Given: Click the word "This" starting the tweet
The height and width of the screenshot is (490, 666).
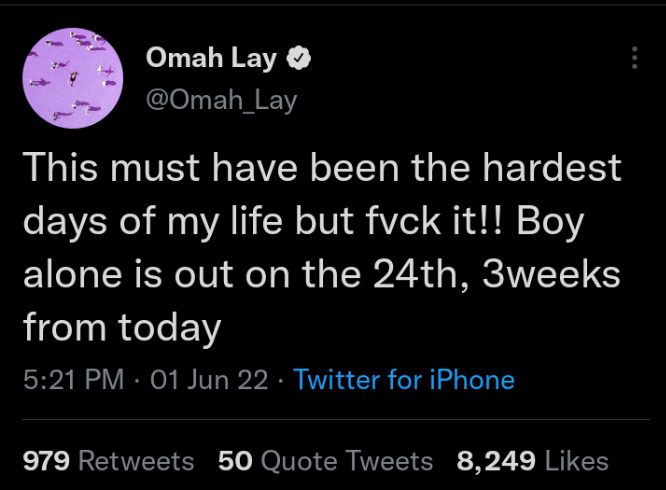Looking at the screenshot, I should 60,167.
